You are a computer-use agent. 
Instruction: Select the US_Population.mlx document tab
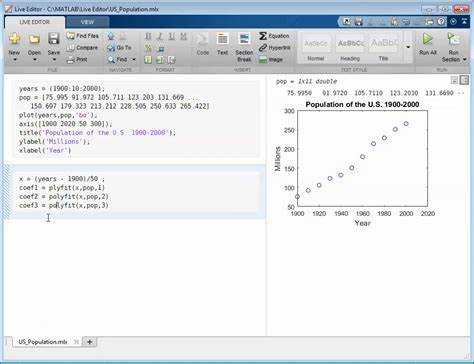click(43, 342)
